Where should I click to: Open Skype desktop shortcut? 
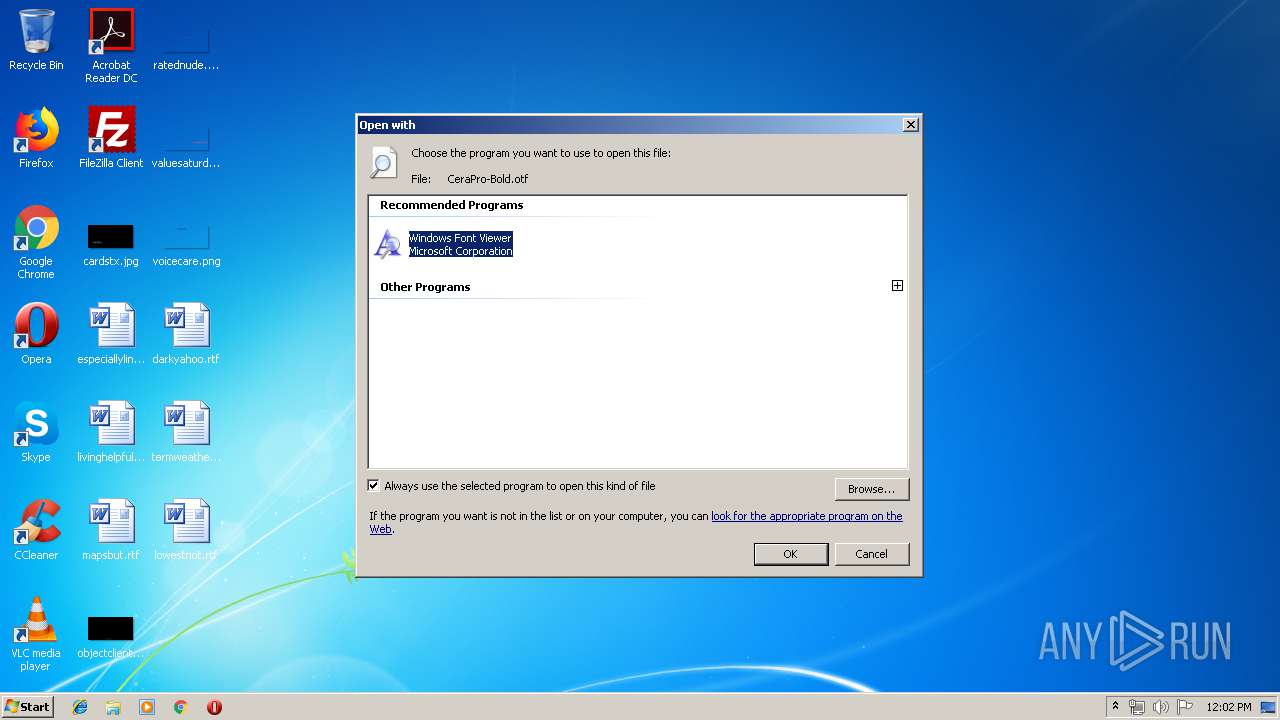[x=36, y=432]
